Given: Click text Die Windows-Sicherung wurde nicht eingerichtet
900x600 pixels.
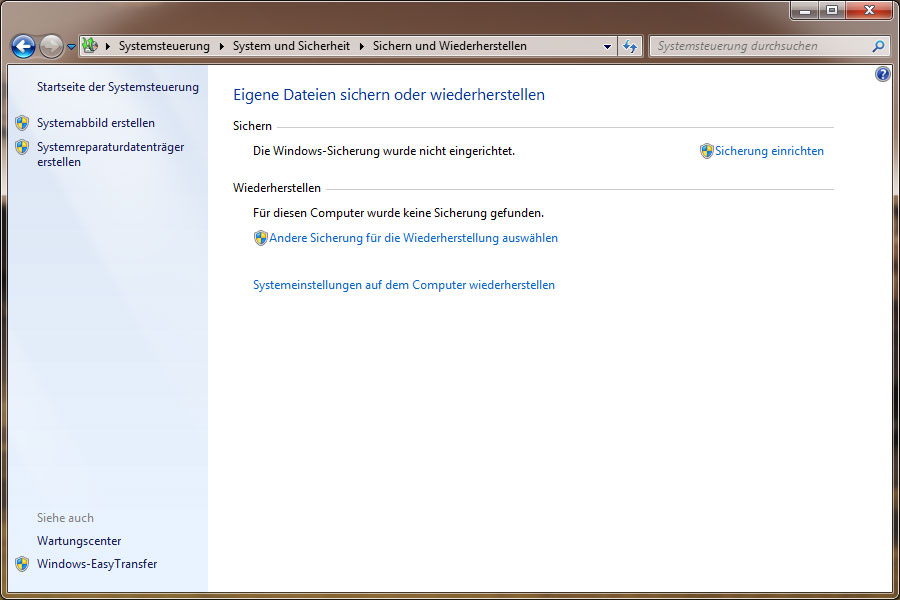Looking at the screenshot, I should [x=384, y=151].
